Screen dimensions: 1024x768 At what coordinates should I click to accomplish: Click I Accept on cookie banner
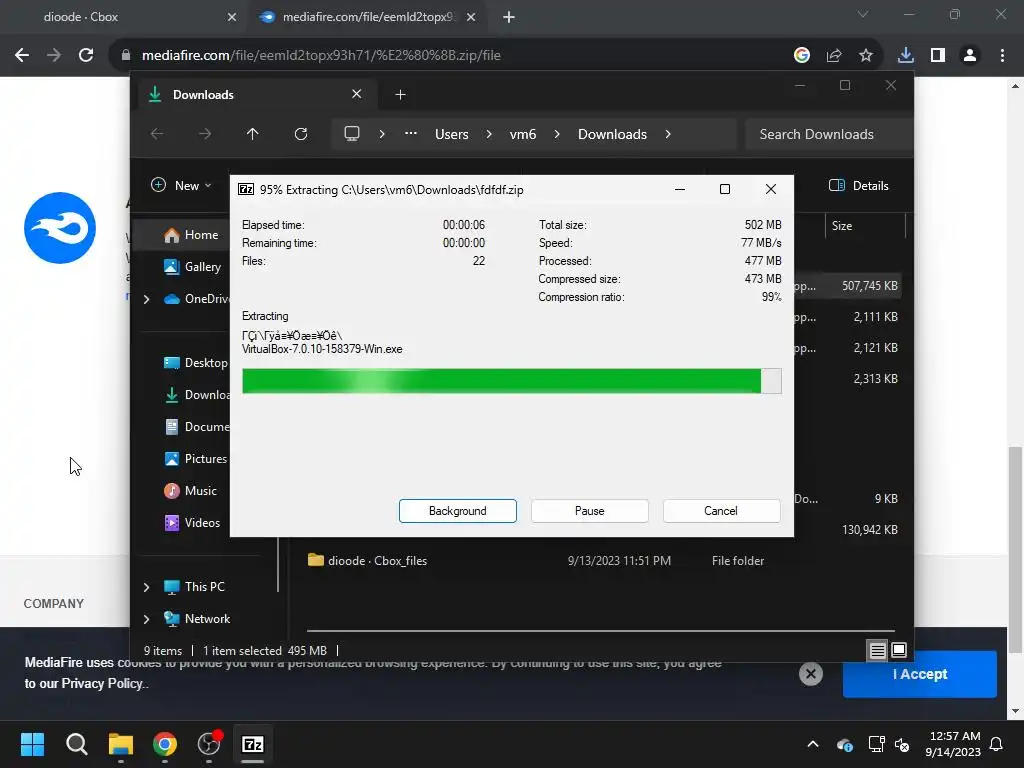tap(920, 674)
